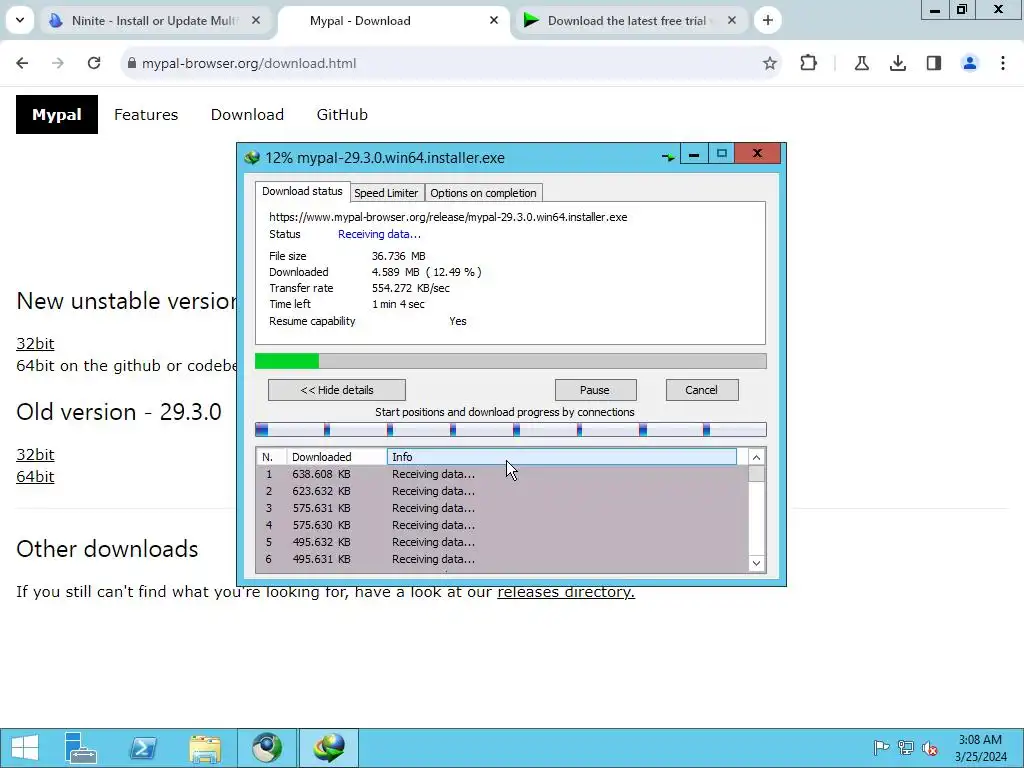Click the connections progress segment bar
Image resolution: width=1024 pixels, height=768 pixels.
coord(510,430)
